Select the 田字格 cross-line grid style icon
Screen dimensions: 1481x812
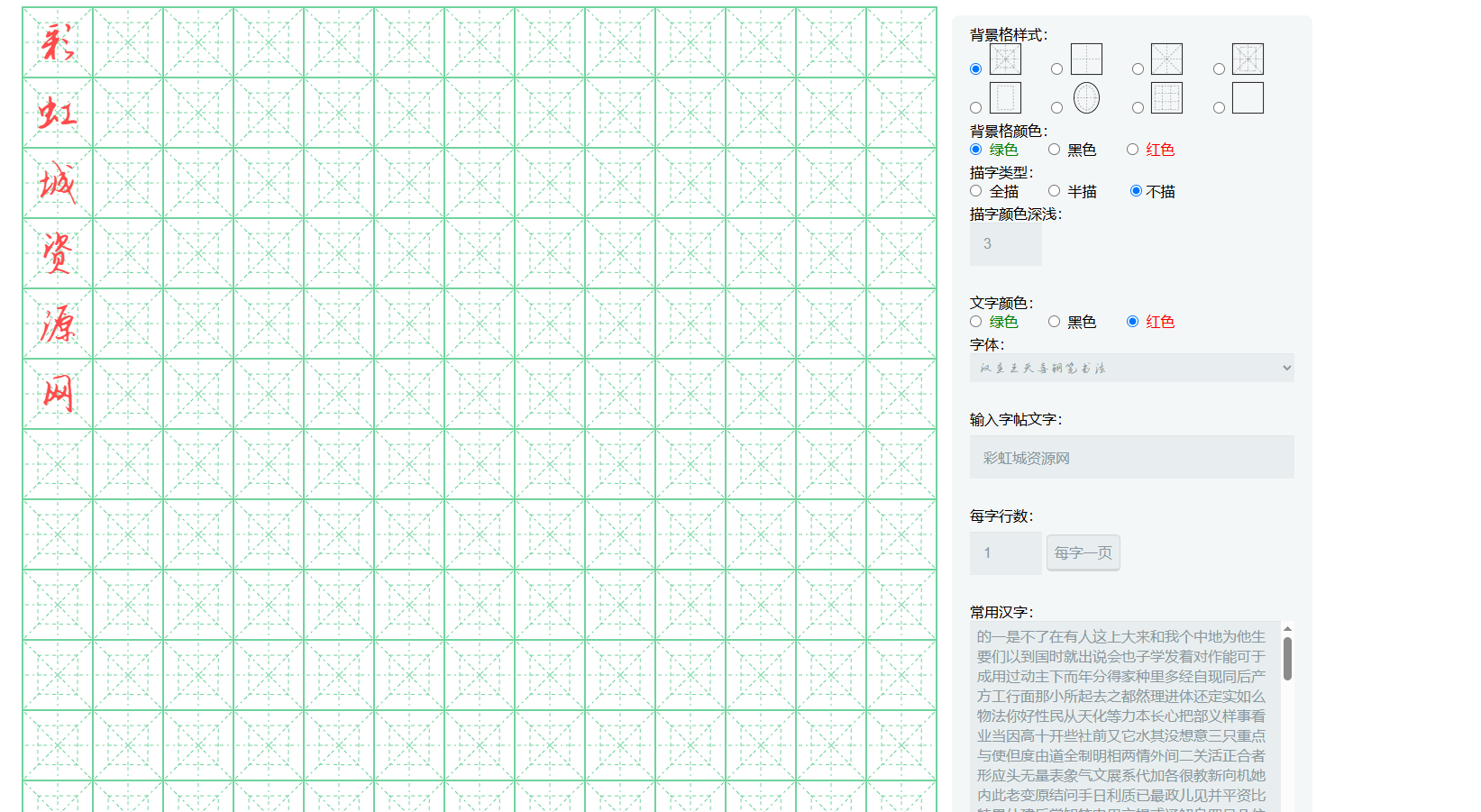1085,59
